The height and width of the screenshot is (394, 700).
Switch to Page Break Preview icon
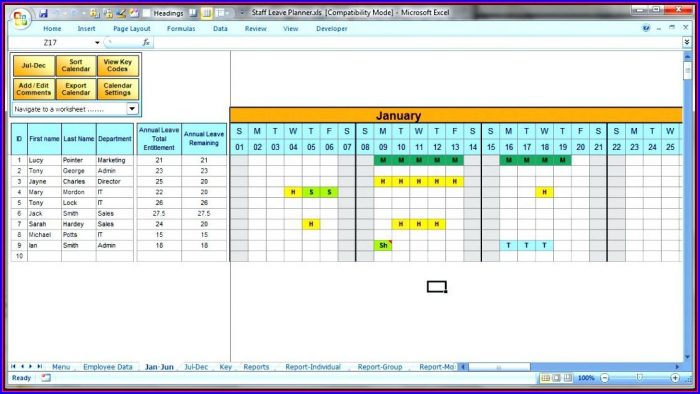pos(567,378)
